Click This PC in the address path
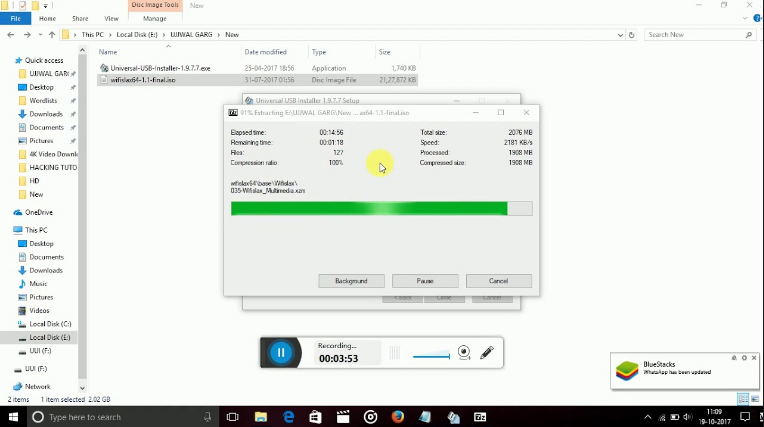The width and height of the screenshot is (764, 427). [x=93, y=35]
